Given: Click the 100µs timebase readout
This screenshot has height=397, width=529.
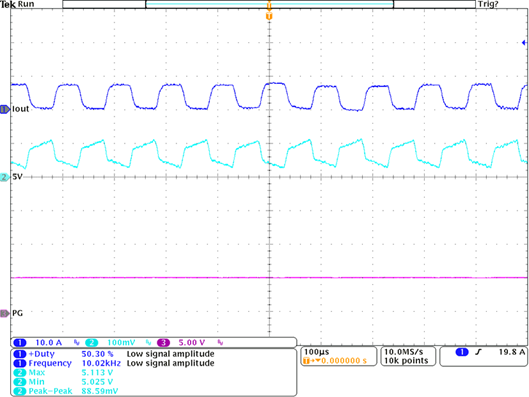Looking at the screenshot, I should [317, 352].
